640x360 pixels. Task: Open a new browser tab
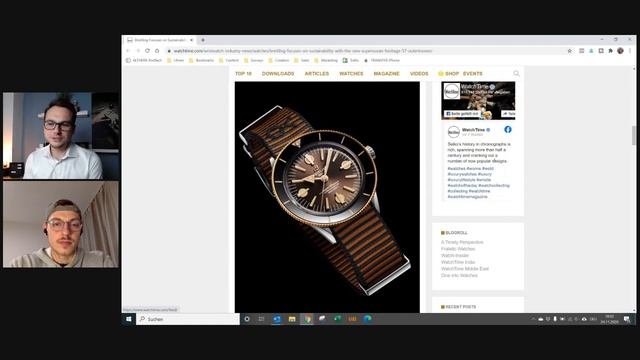click(203, 40)
